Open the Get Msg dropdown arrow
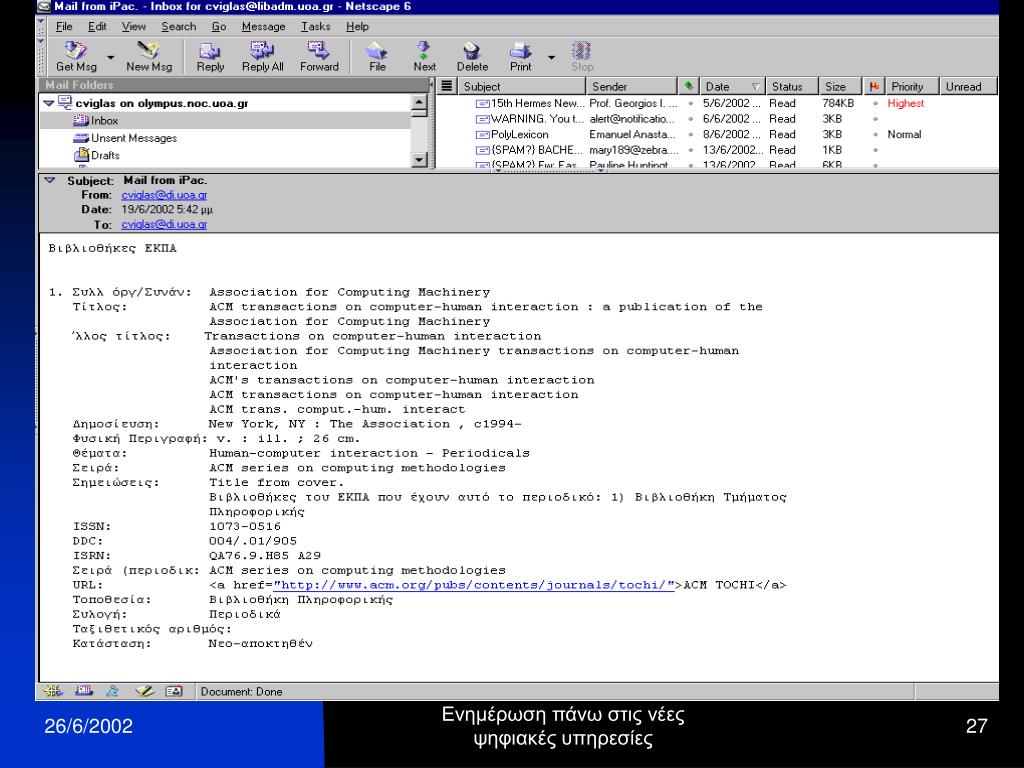The width and height of the screenshot is (1024, 768). (x=110, y=57)
